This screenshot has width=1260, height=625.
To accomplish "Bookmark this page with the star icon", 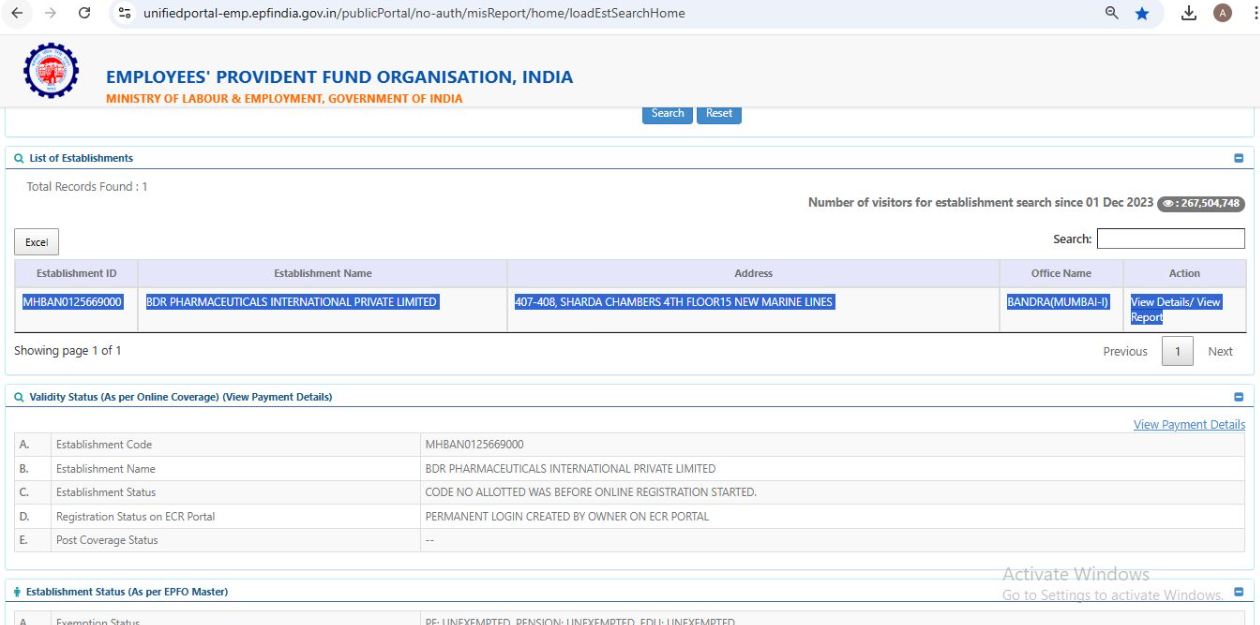I will 1142,13.
